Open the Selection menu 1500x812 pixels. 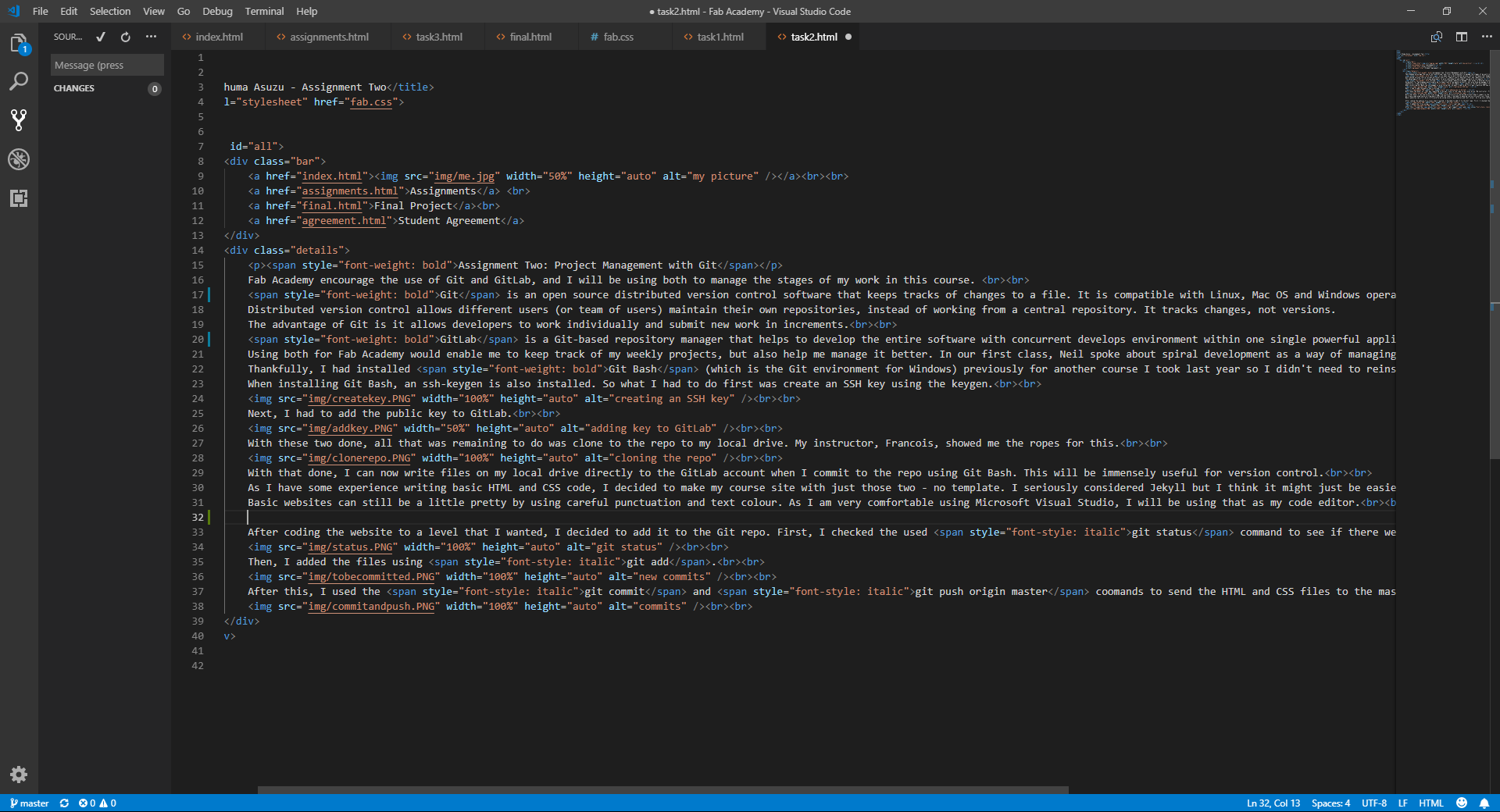pos(110,11)
